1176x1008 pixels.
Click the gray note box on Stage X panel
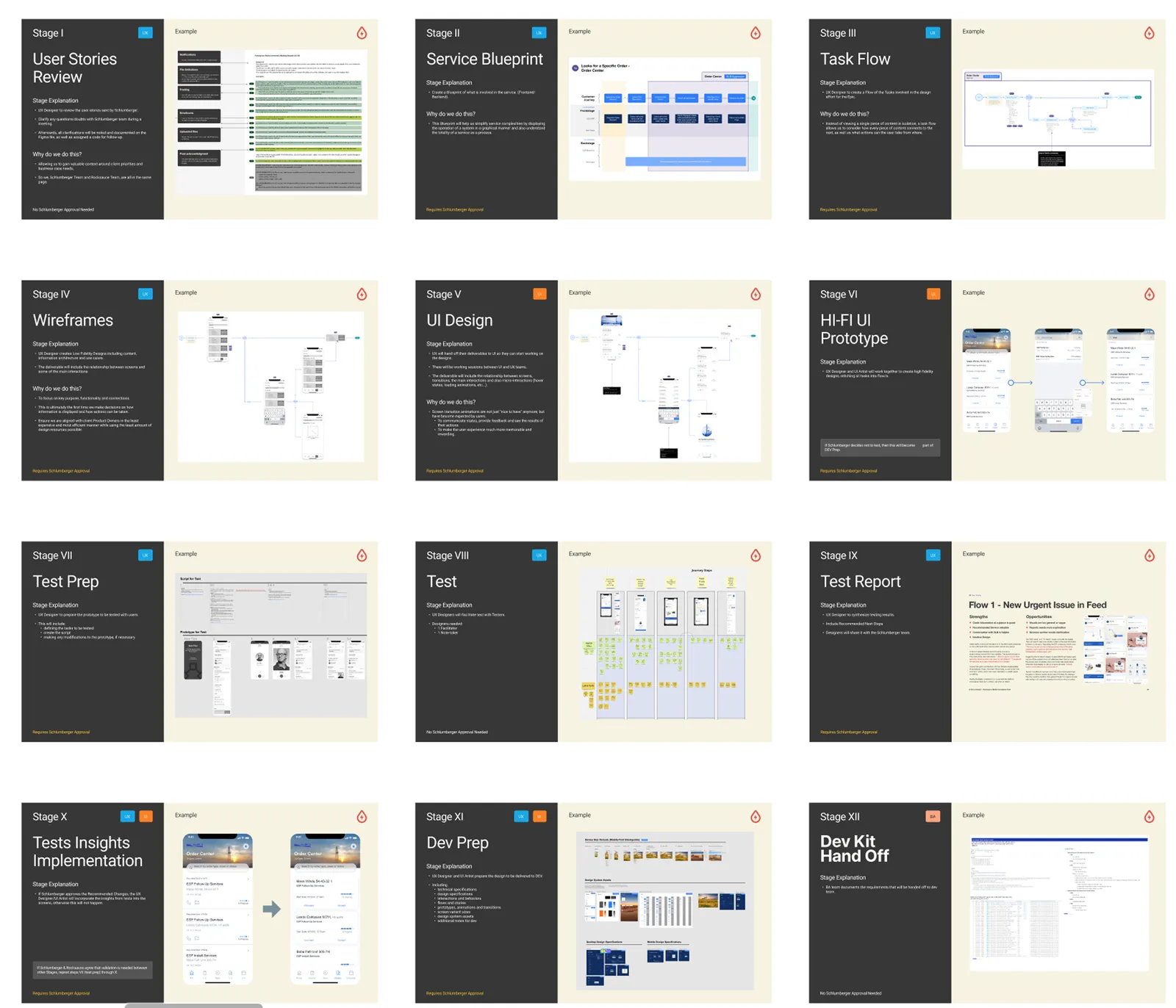point(93,970)
